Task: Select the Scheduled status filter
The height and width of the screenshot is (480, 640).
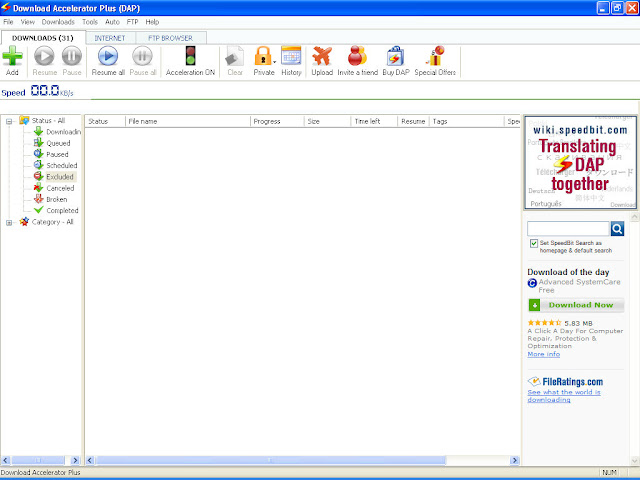Action: (x=62, y=165)
